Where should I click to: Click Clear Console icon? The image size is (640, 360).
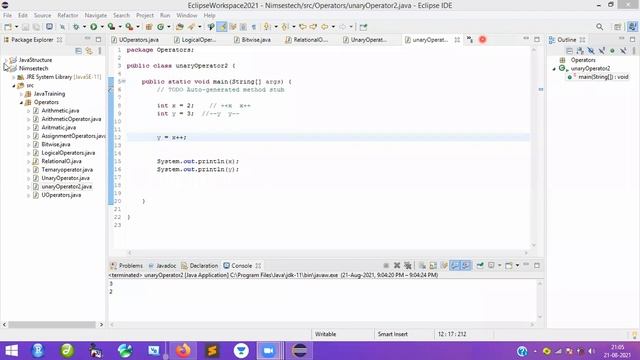pos(422,265)
